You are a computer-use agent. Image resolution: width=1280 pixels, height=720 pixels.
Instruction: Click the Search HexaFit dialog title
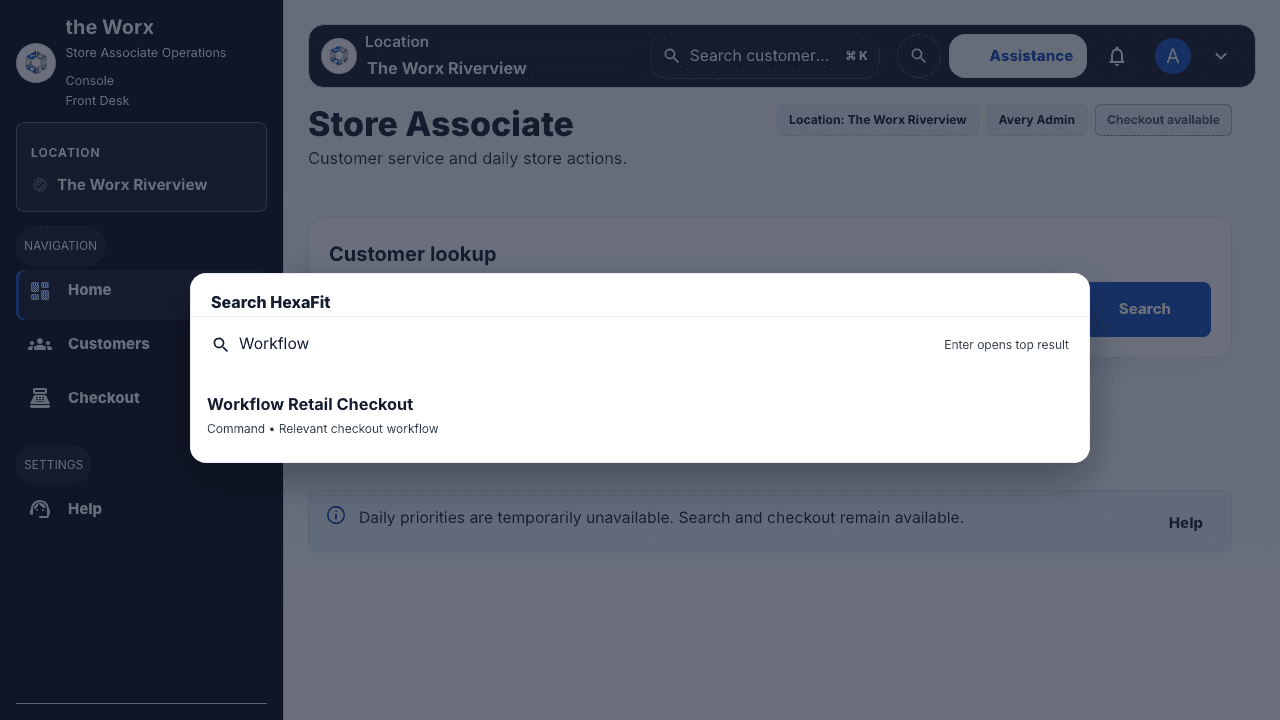[x=270, y=302]
